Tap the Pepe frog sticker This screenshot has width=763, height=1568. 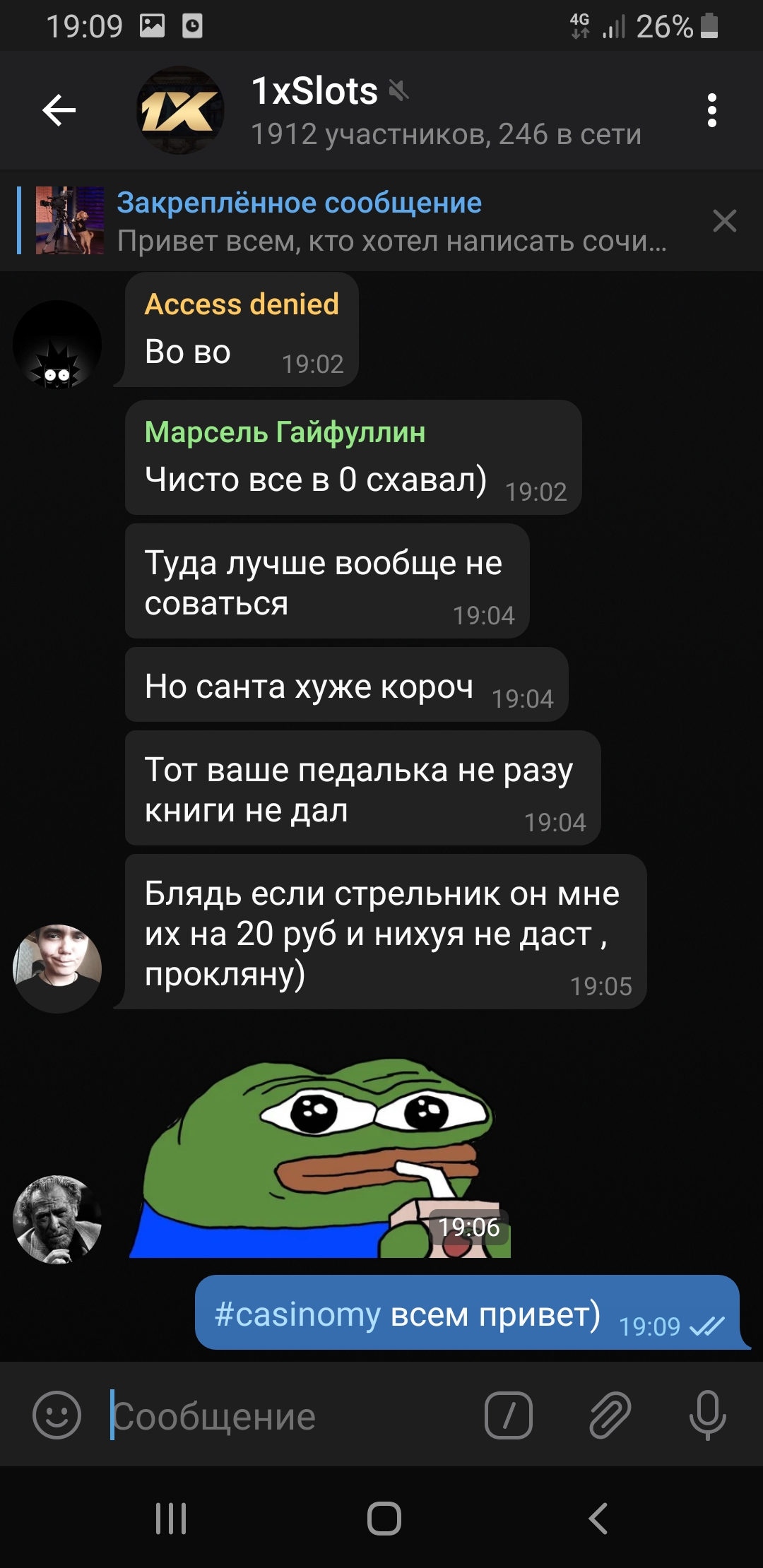coord(321,1156)
